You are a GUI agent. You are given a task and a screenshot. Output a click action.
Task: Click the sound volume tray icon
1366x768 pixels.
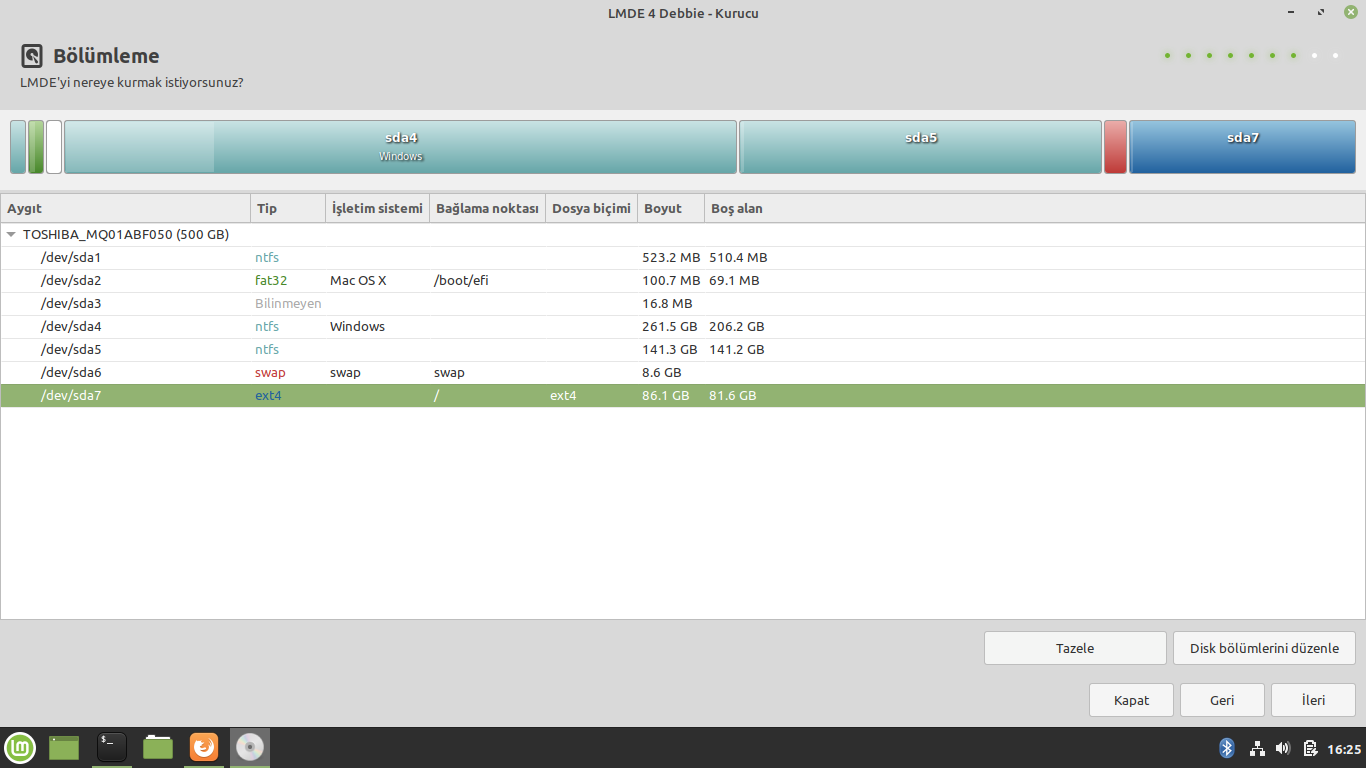click(x=1283, y=748)
